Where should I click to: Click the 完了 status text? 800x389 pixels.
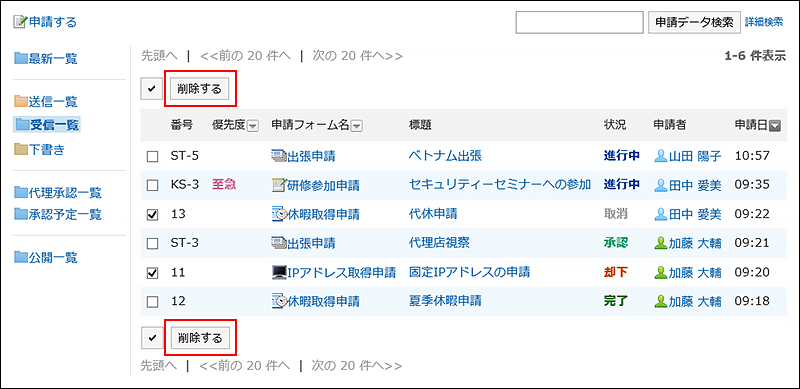pos(616,302)
